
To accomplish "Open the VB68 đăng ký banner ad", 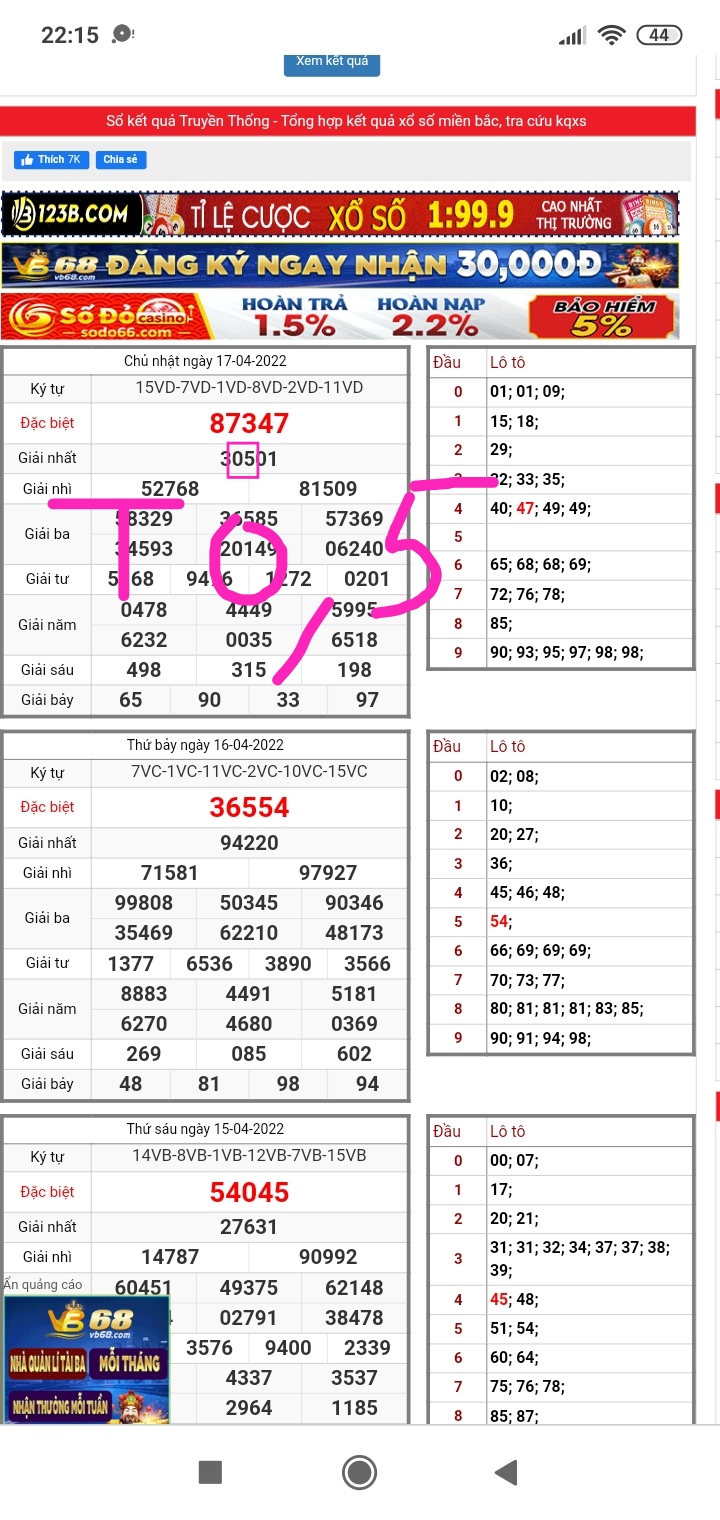I will click(340, 265).
